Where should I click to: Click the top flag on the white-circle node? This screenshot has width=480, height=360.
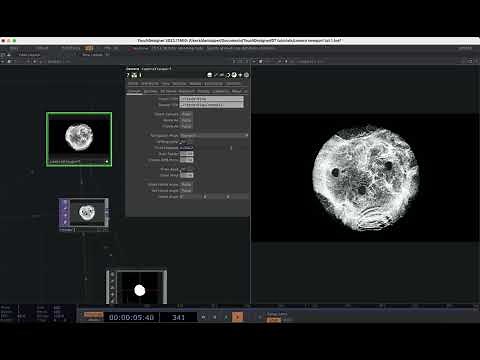(x=112, y=274)
